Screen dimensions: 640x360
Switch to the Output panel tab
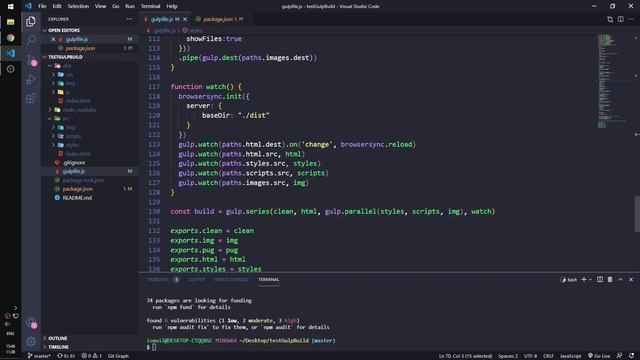(x=197, y=280)
